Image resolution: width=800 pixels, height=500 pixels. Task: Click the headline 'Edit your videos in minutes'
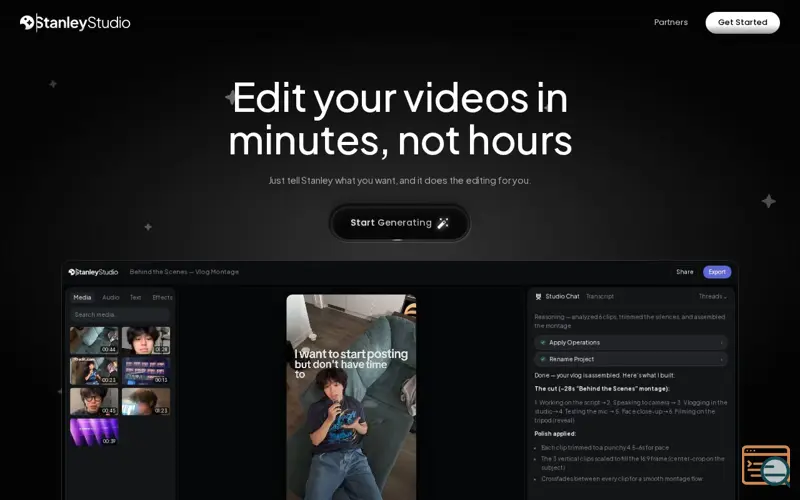click(x=400, y=118)
